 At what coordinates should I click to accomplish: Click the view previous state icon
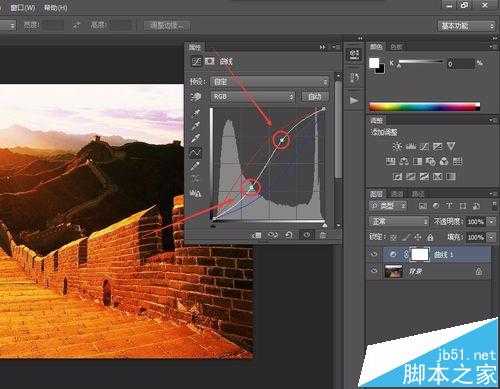(273, 235)
